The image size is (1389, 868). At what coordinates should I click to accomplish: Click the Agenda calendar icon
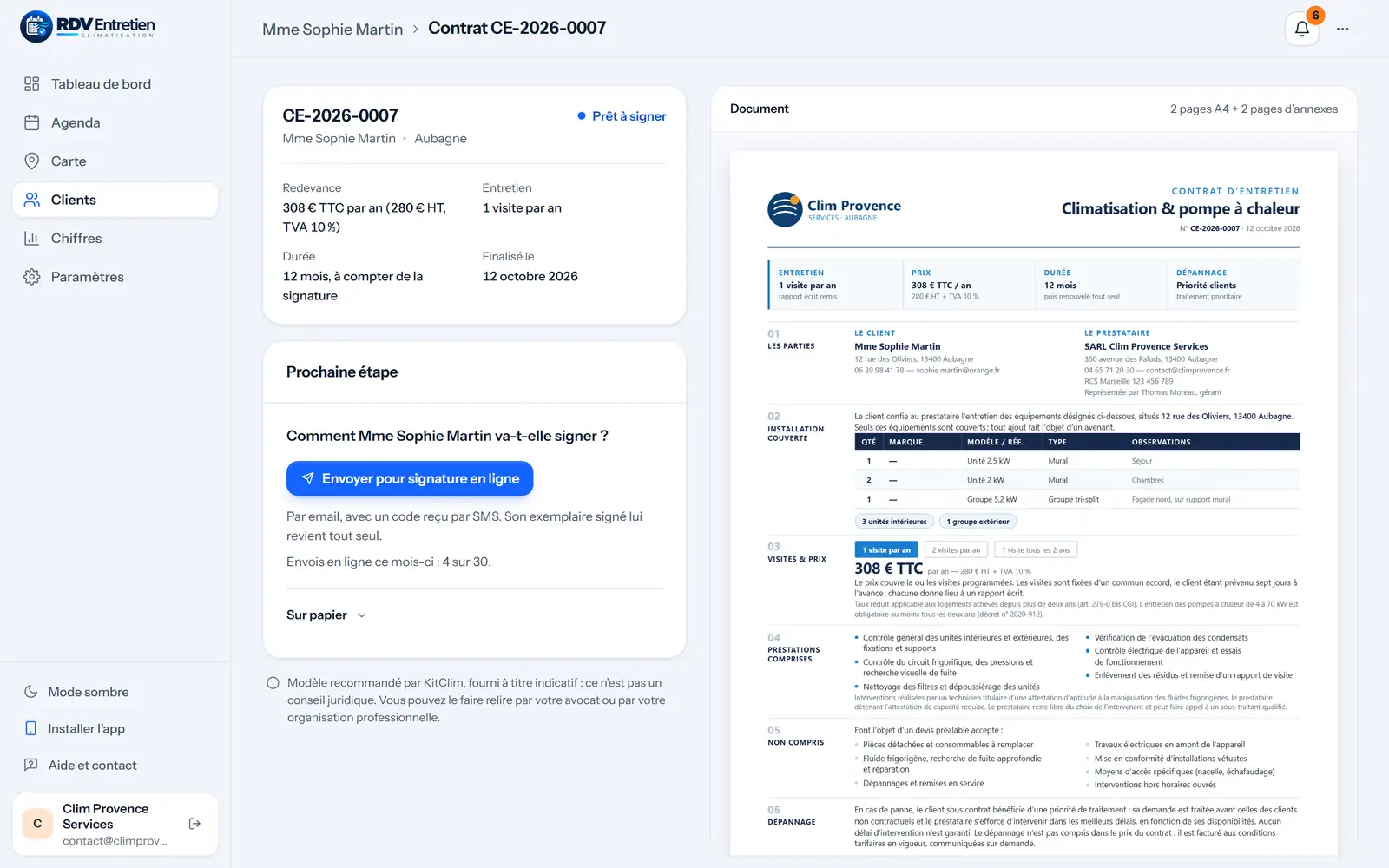[x=32, y=122]
